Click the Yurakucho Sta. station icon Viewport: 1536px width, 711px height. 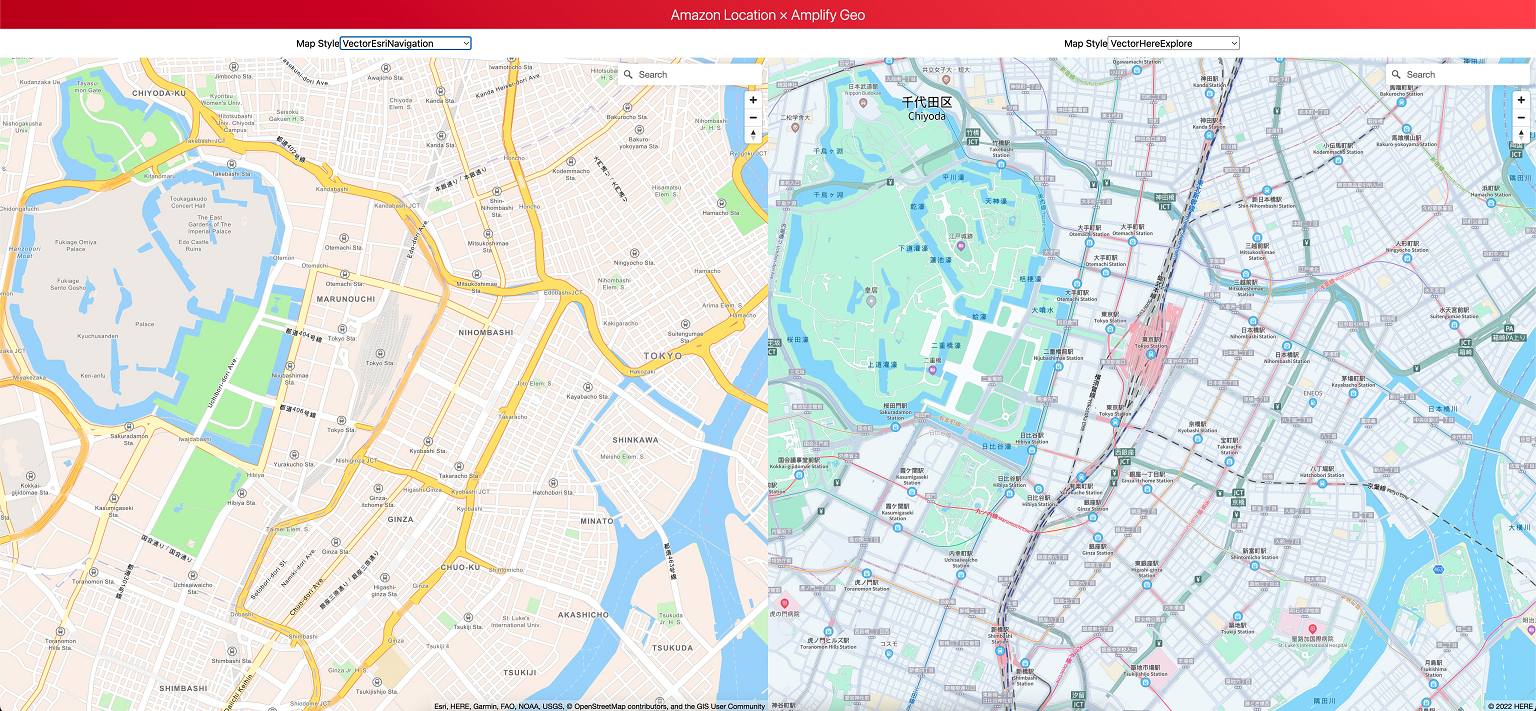coord(294,454)
